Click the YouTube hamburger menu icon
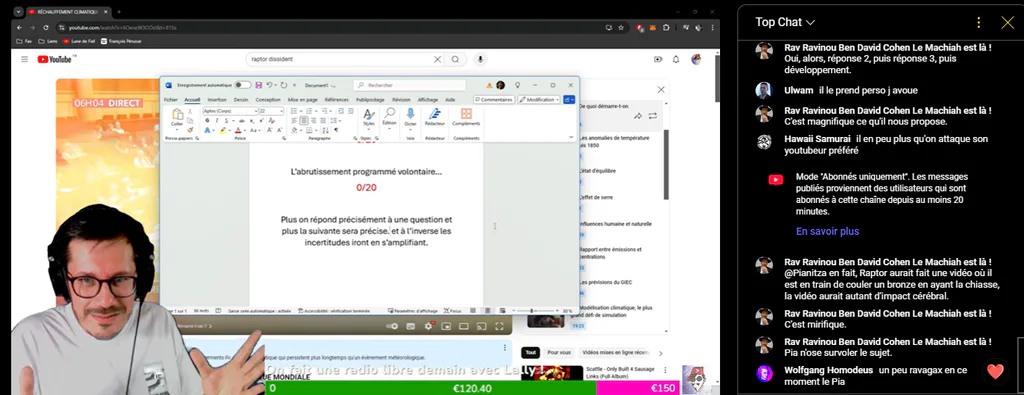Screen dimensions: 1024x395 click(x=24, y=59)
